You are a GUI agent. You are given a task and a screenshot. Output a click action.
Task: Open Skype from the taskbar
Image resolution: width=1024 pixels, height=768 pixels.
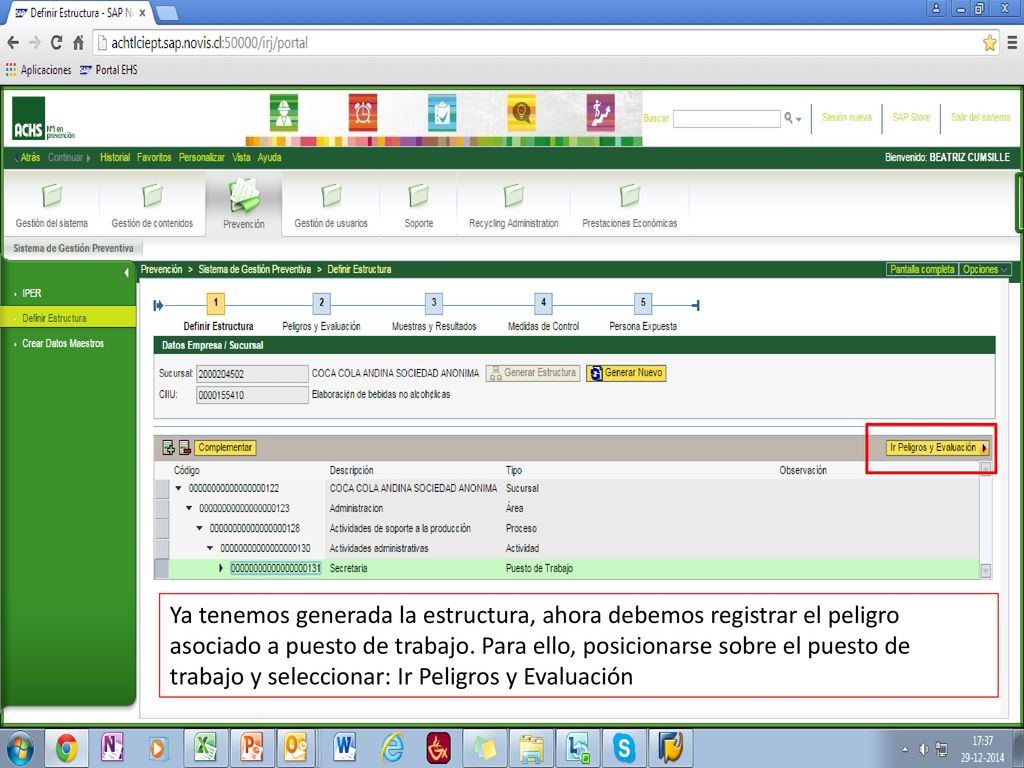(624, 747)
